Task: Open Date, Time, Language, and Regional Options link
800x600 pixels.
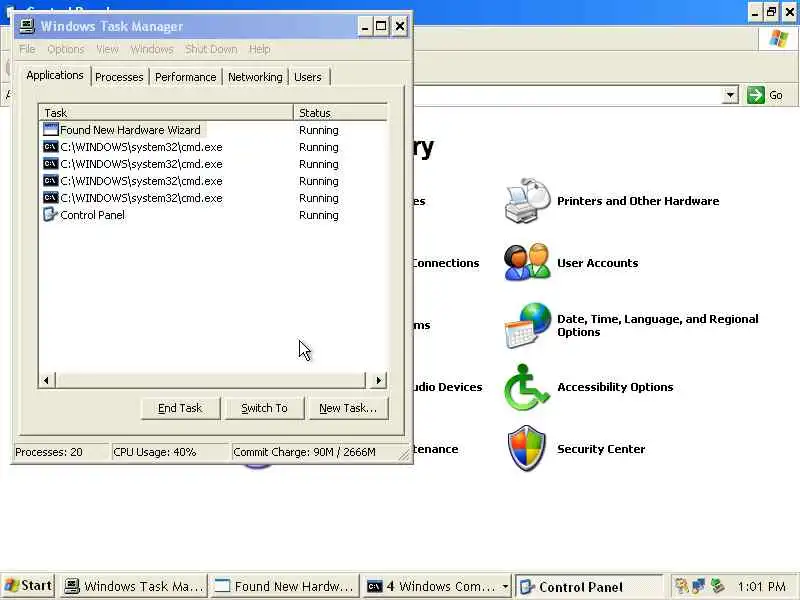Action: (x=658, y=325)
